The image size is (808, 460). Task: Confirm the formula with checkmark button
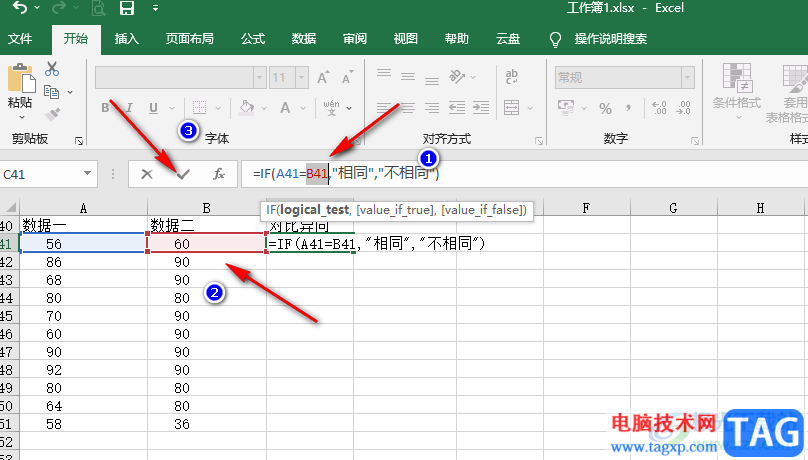click(x=183, y=174)
